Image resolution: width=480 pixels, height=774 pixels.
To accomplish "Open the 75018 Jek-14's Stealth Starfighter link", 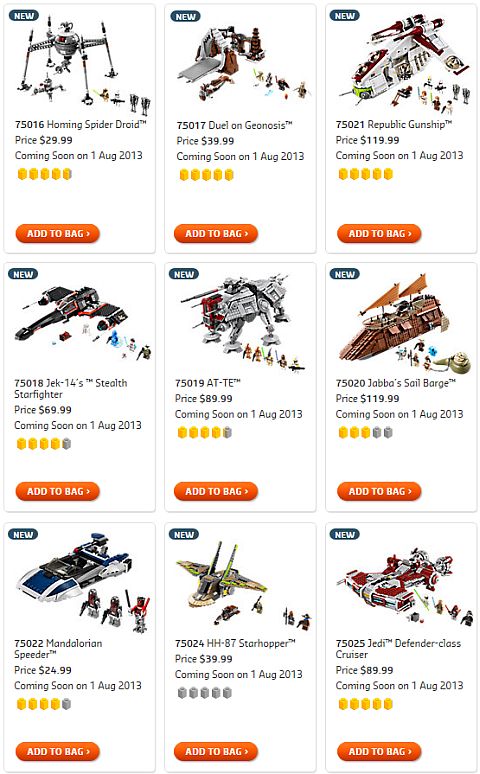I will coord(71,388).
